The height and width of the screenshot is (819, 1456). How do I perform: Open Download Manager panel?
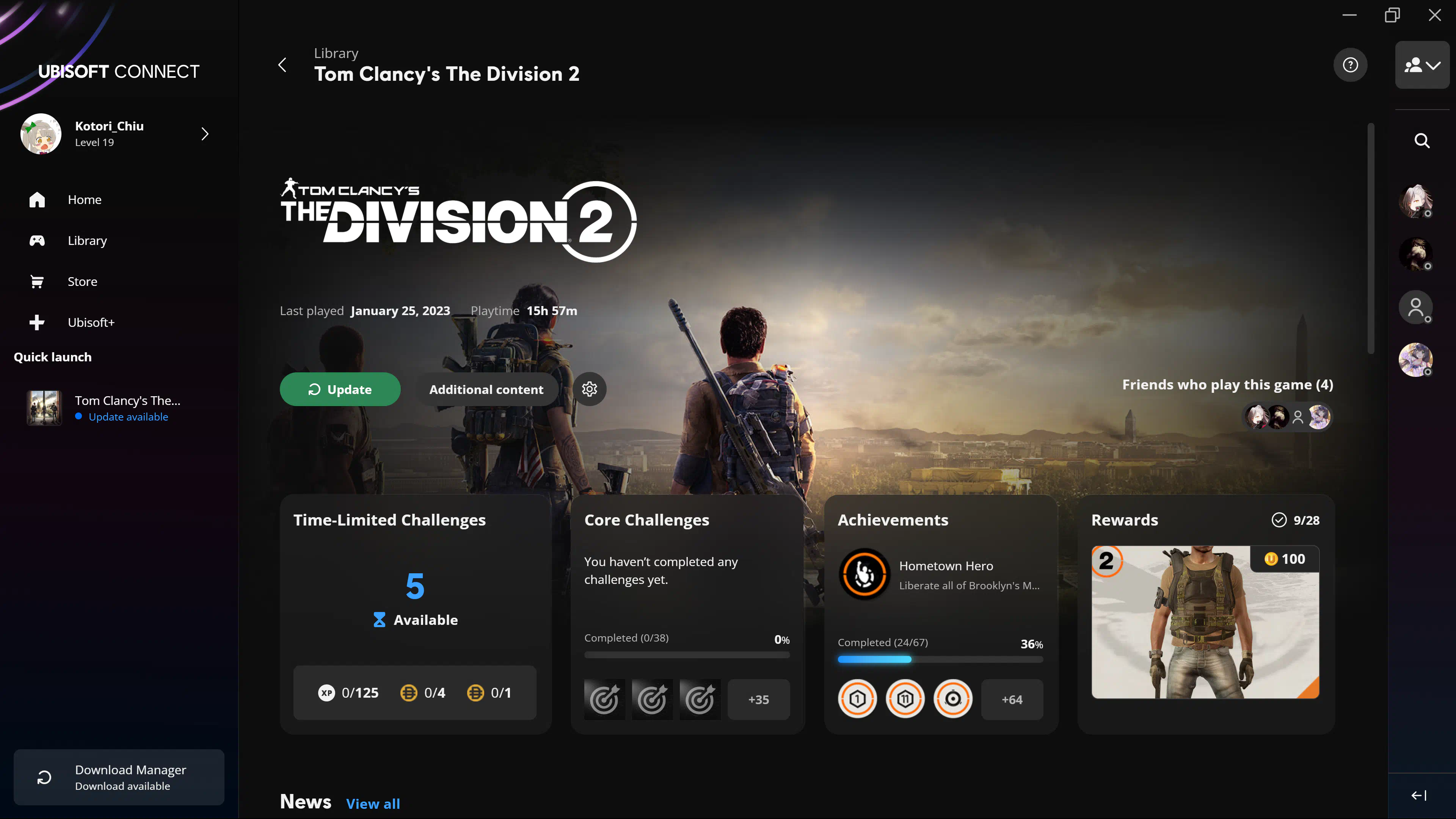119,777
